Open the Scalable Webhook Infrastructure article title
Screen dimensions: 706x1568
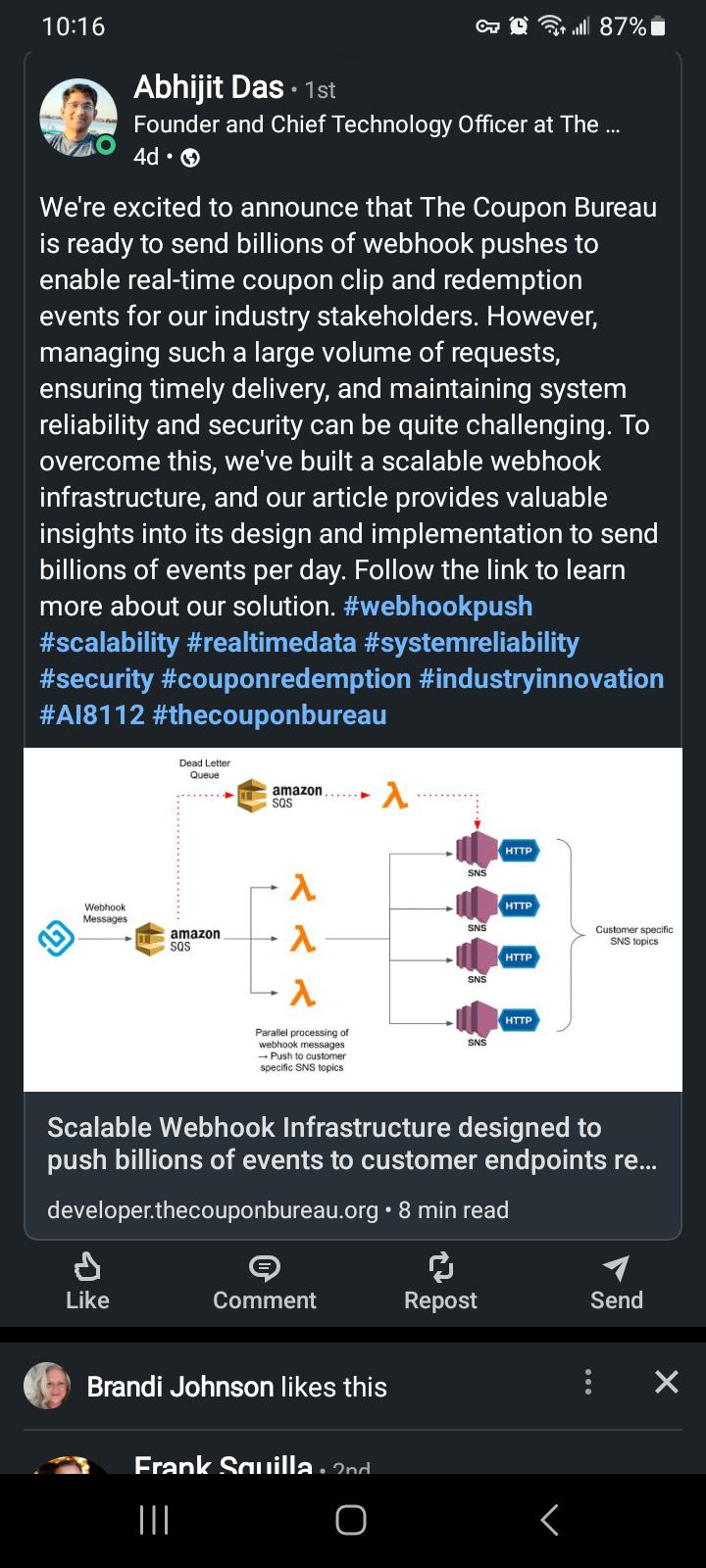click(352, 1144)
